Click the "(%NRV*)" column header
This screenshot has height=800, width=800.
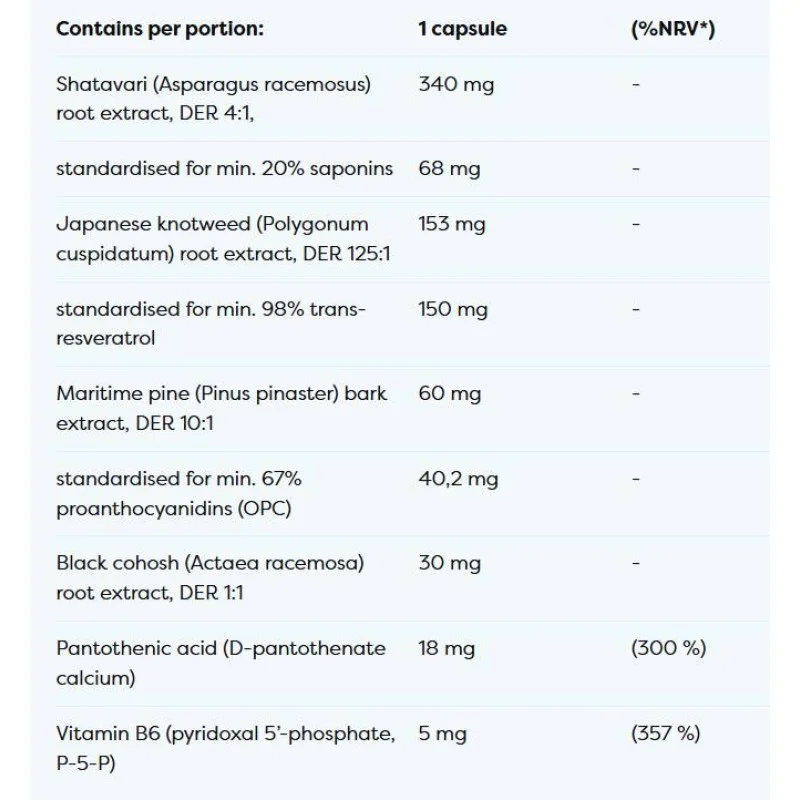(x=673, y=29)
